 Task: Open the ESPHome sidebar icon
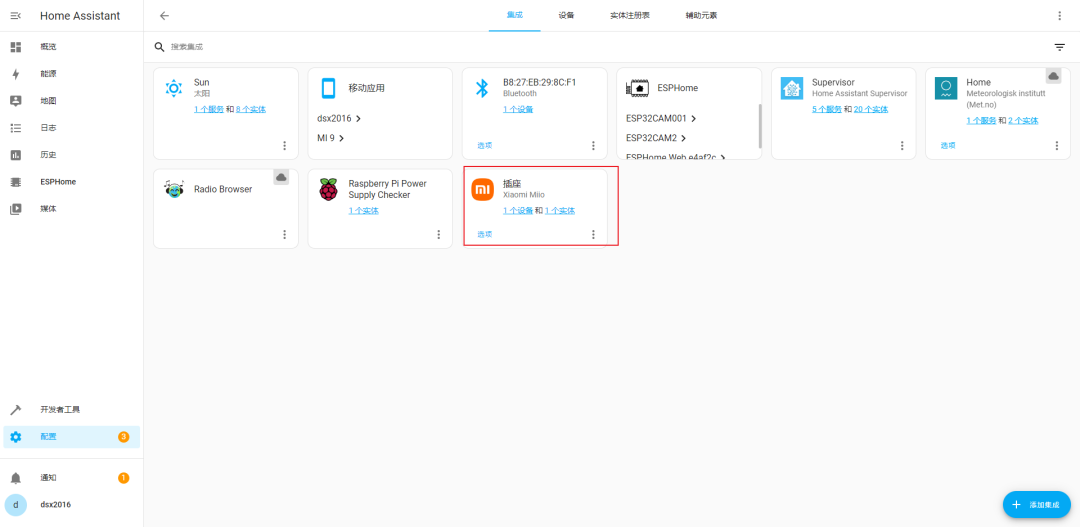(16, 182)
